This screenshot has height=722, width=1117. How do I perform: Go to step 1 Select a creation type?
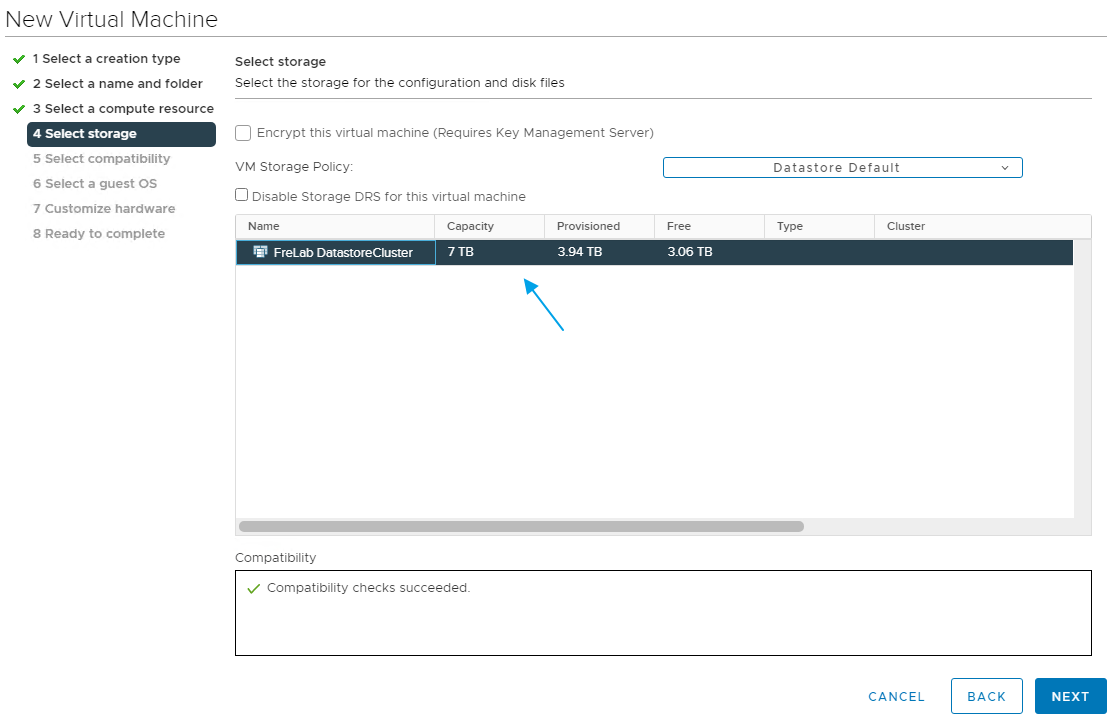(106, 59)
